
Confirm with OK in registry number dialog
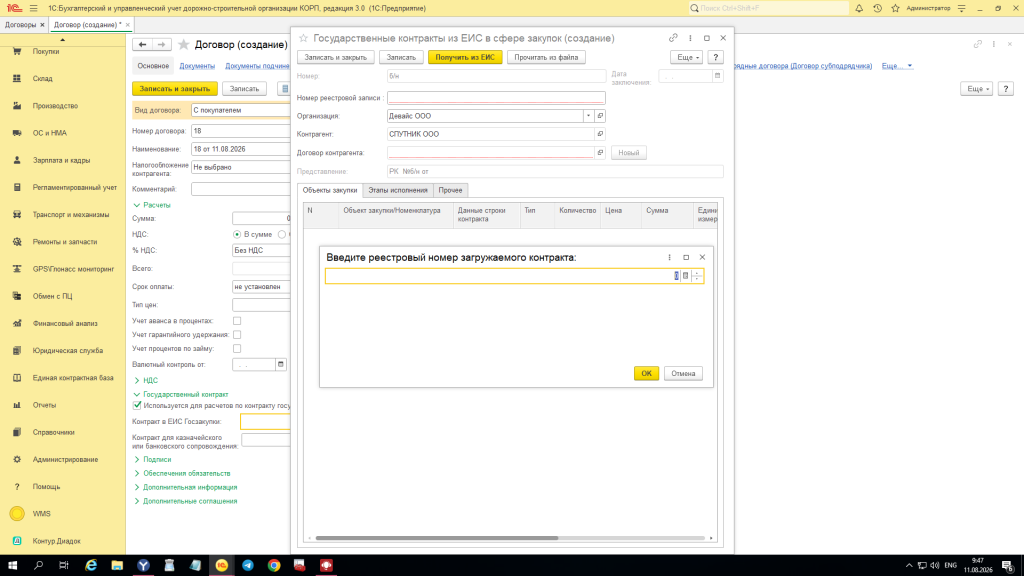tap(646, 374)
